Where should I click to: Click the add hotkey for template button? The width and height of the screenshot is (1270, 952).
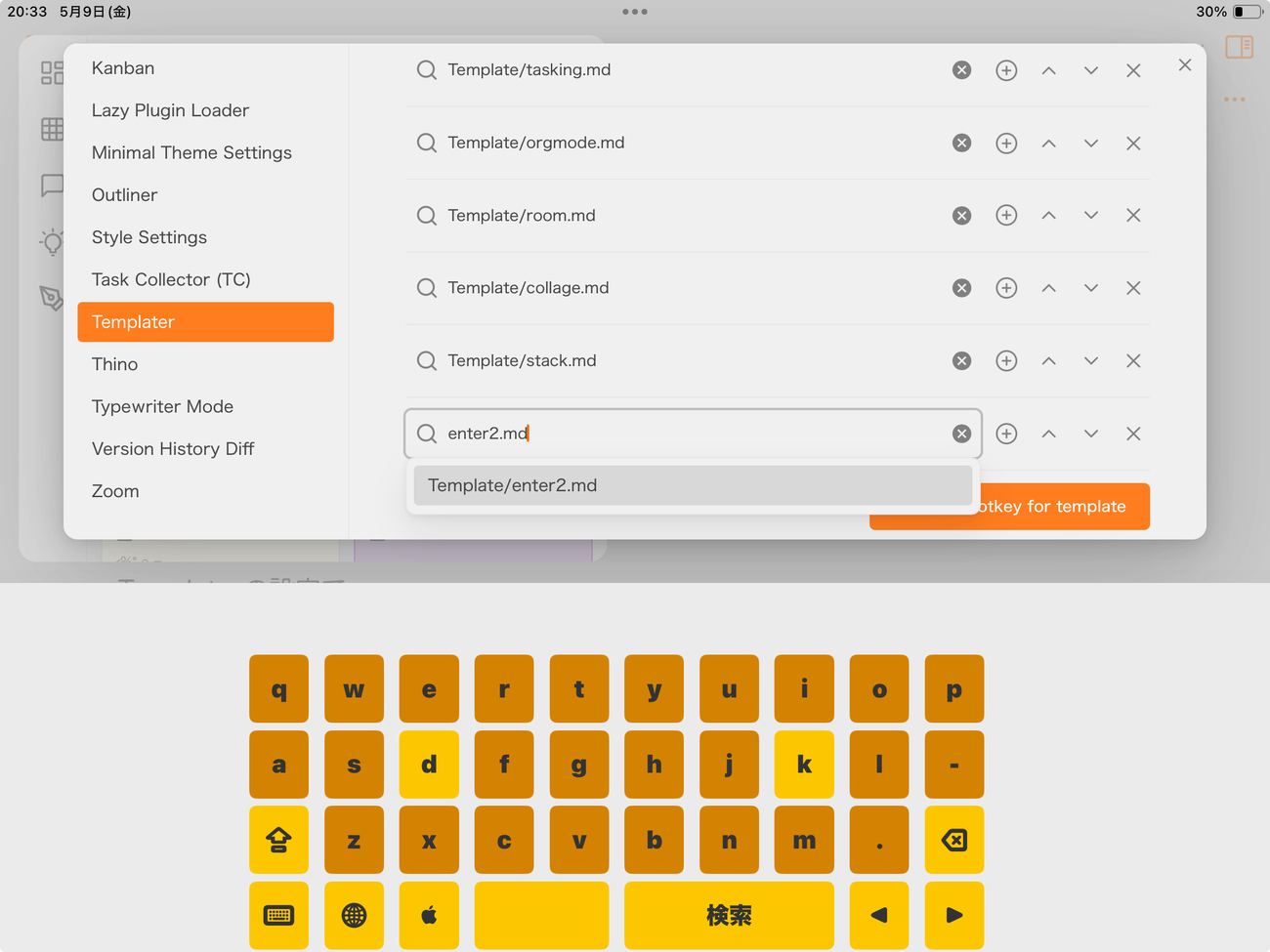(x=1009, y=507)
